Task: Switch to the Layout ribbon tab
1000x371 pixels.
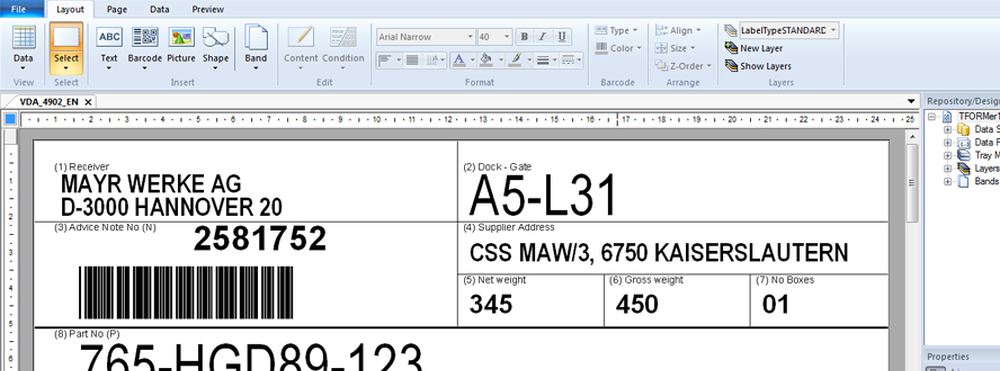Action: coord(70,9)
